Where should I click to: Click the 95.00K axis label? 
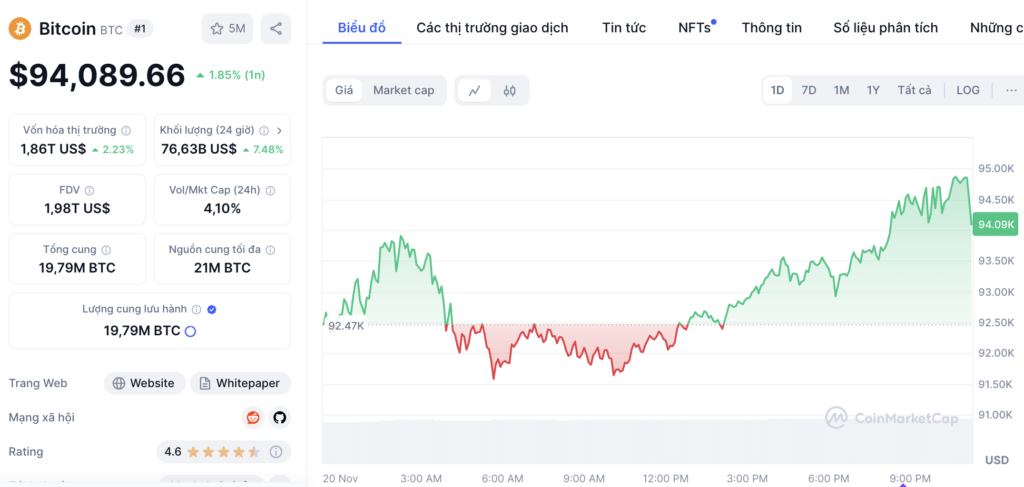point(996,168)
